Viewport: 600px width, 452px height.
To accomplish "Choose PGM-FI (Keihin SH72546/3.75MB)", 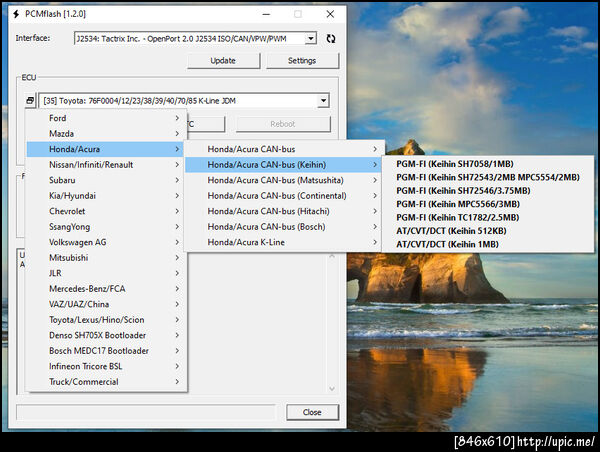I will click(488, 191).
